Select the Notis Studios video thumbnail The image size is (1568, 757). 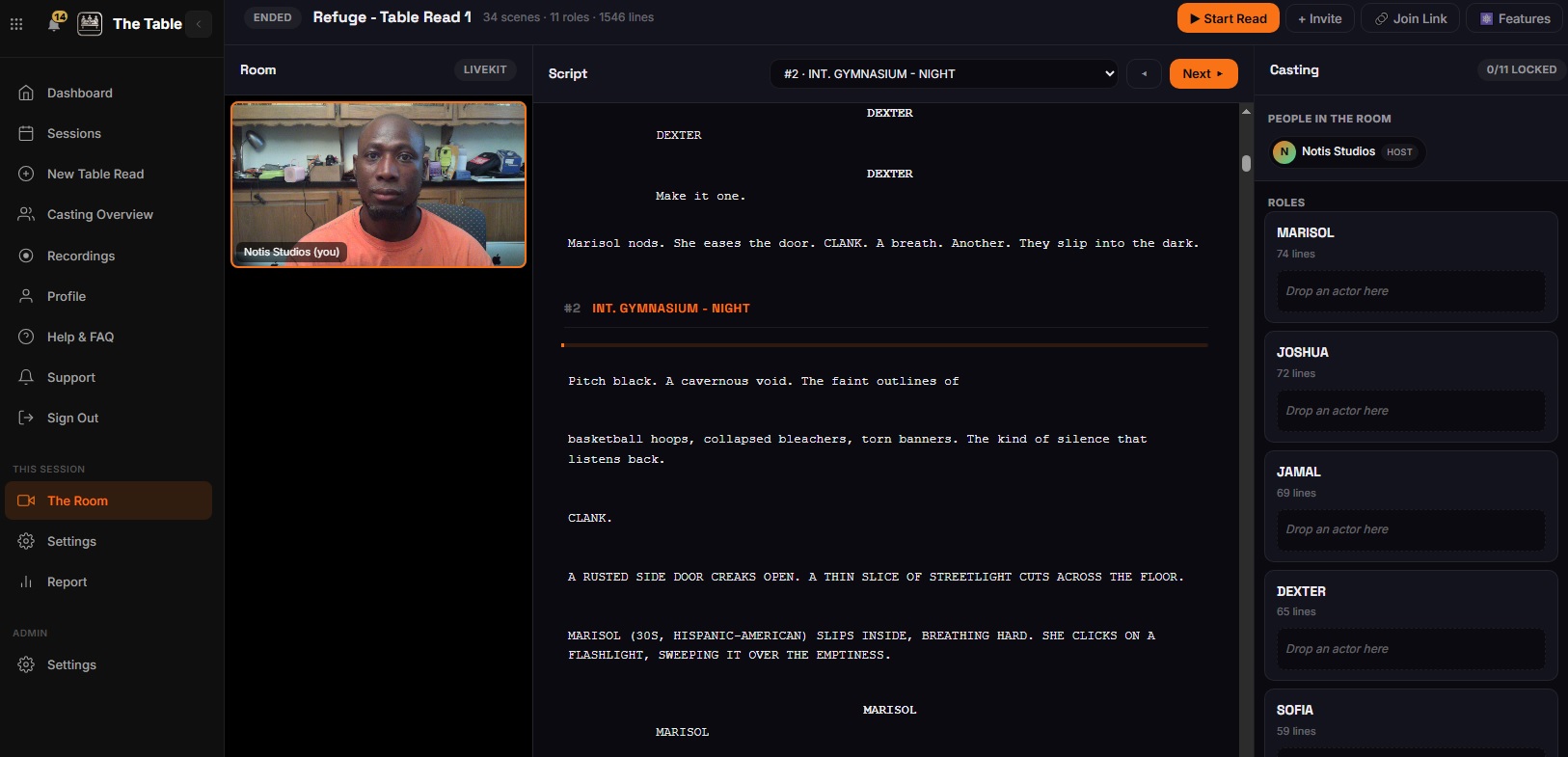379,184
